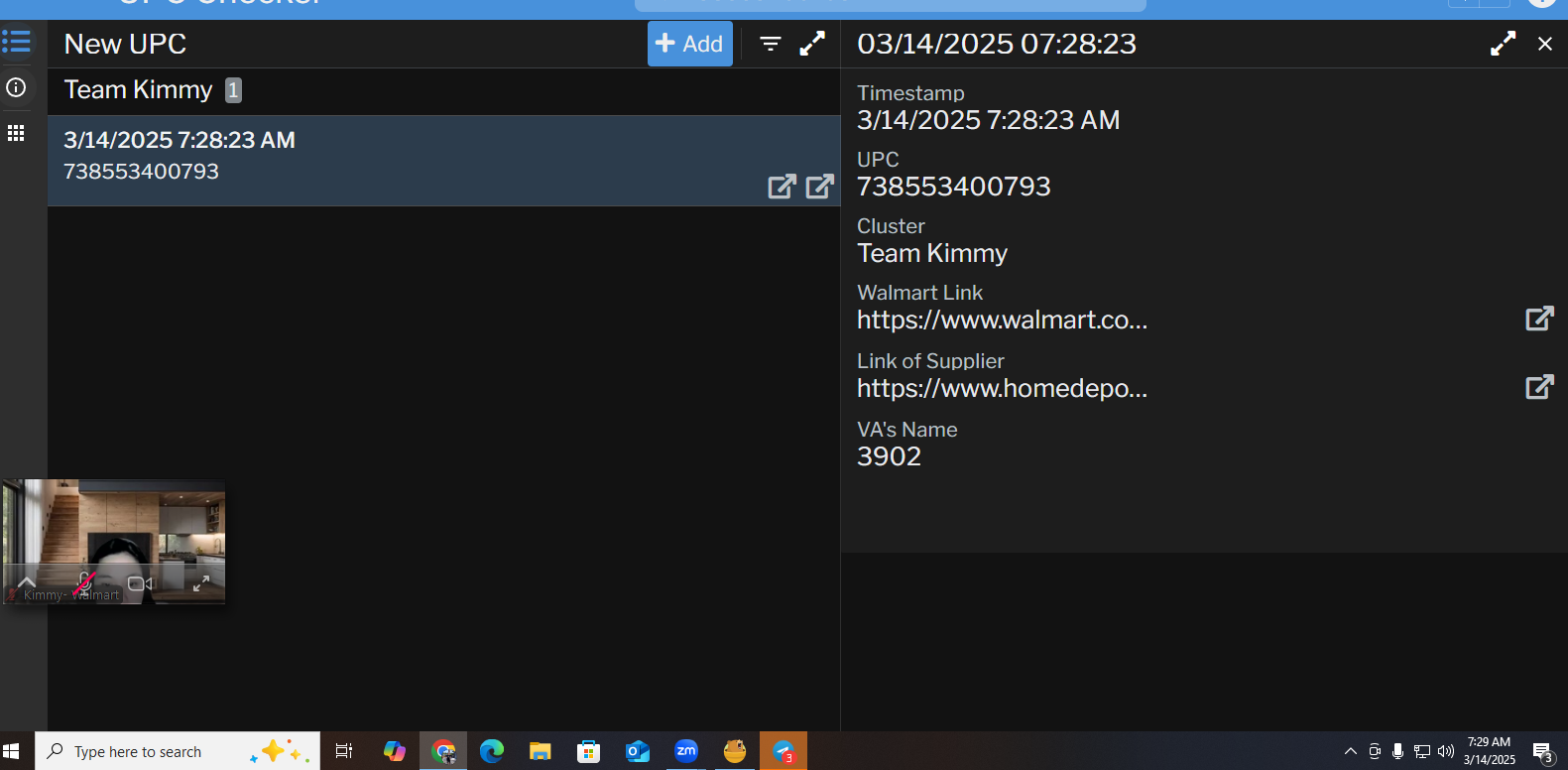The width and height of the screenshot is (1568, 770).
Task: Launch Copilot from the taskbar
Action: tap(395, 751)
